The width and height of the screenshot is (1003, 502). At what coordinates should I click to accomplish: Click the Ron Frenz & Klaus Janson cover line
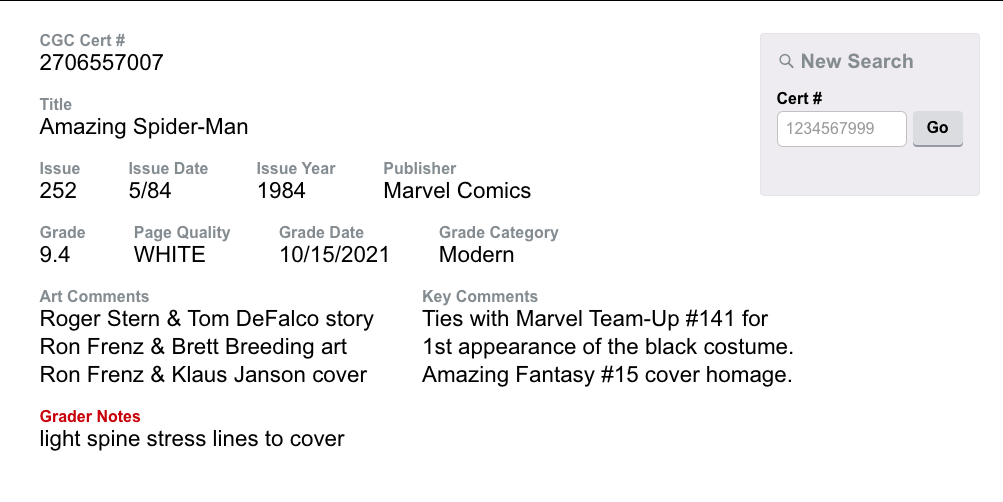203,375
